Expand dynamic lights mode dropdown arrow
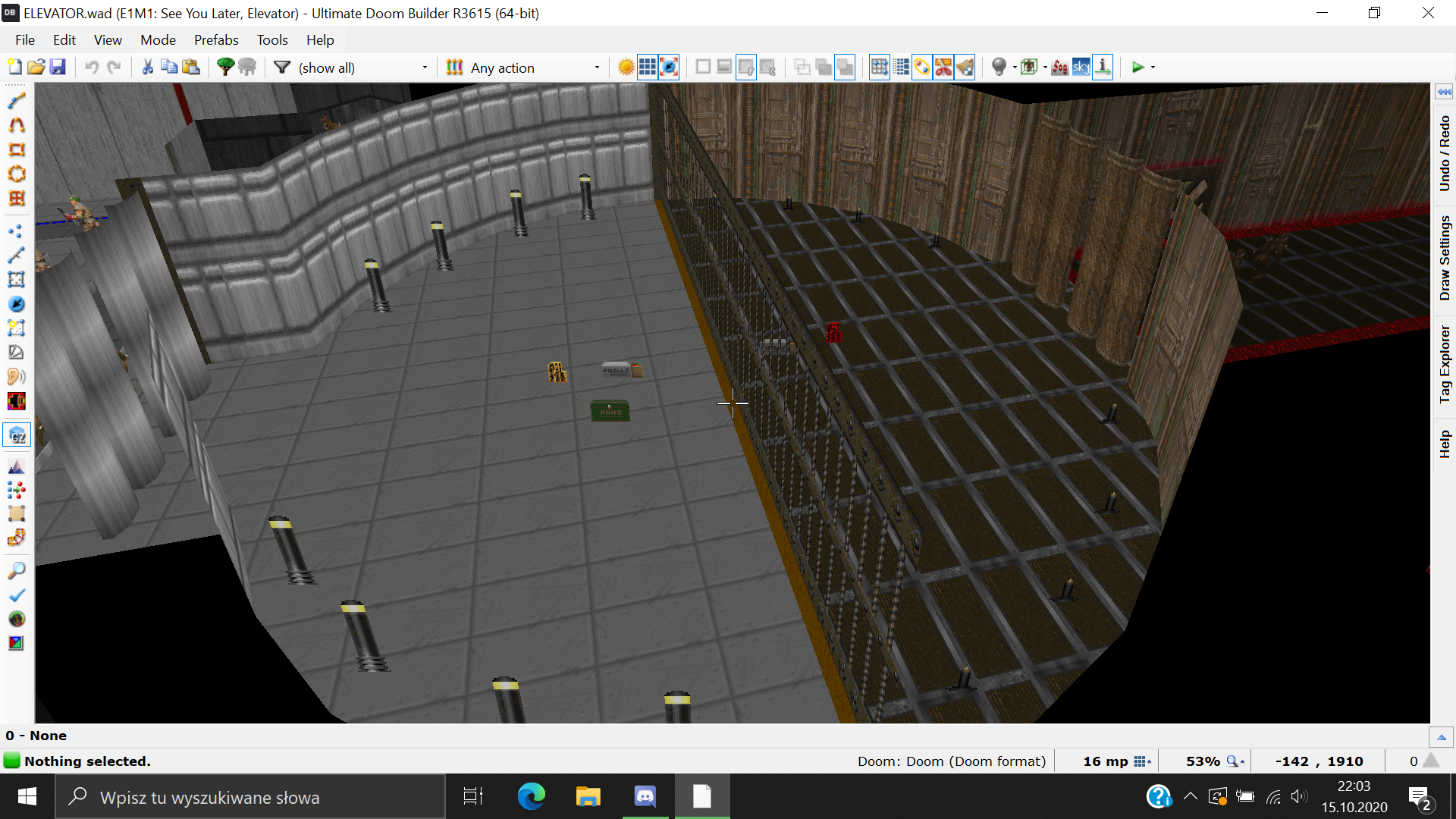This screenshot has width=1456, height=819. (x=1015, y=67)
